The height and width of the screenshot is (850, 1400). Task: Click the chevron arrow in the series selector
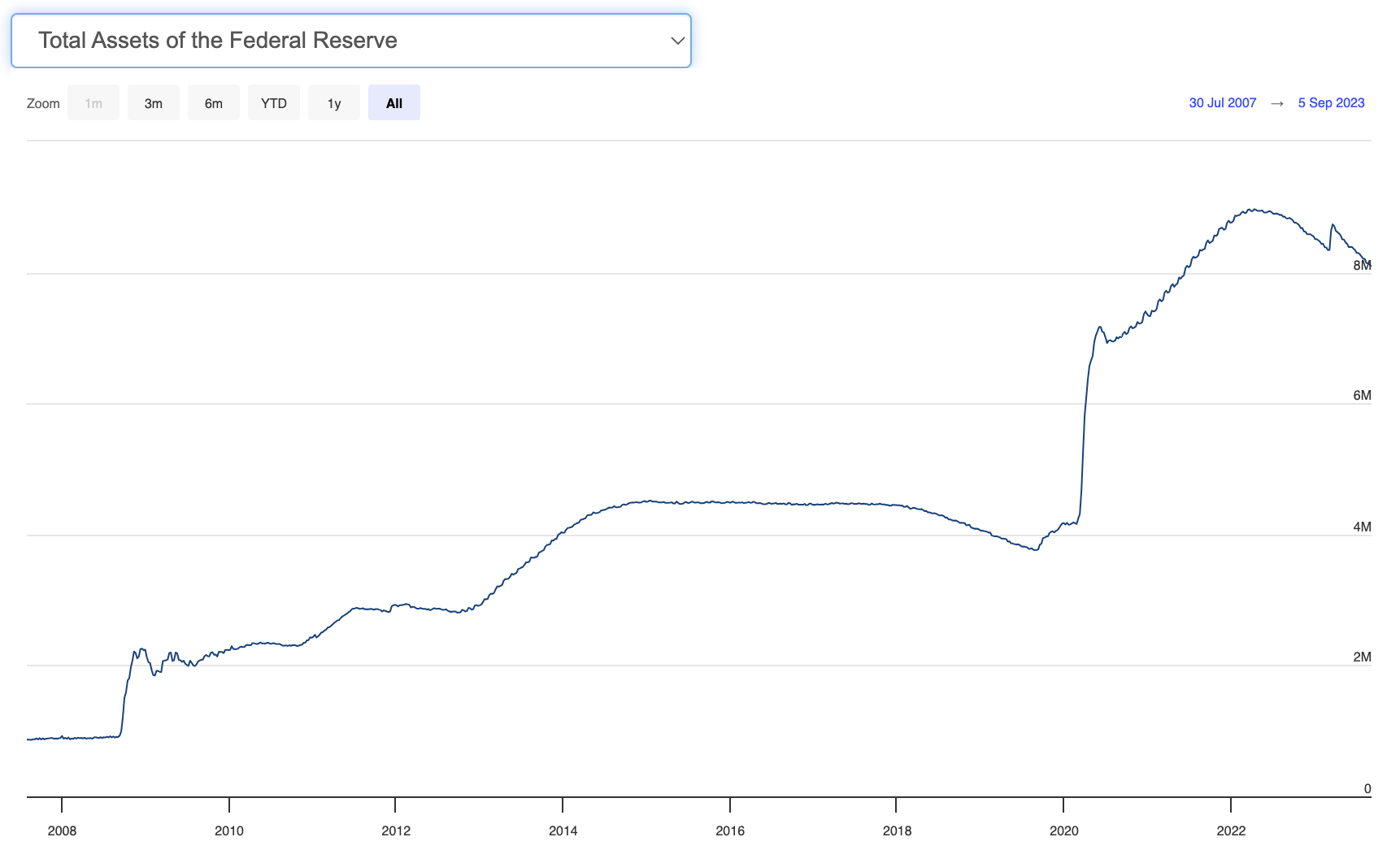coord(676,41)
